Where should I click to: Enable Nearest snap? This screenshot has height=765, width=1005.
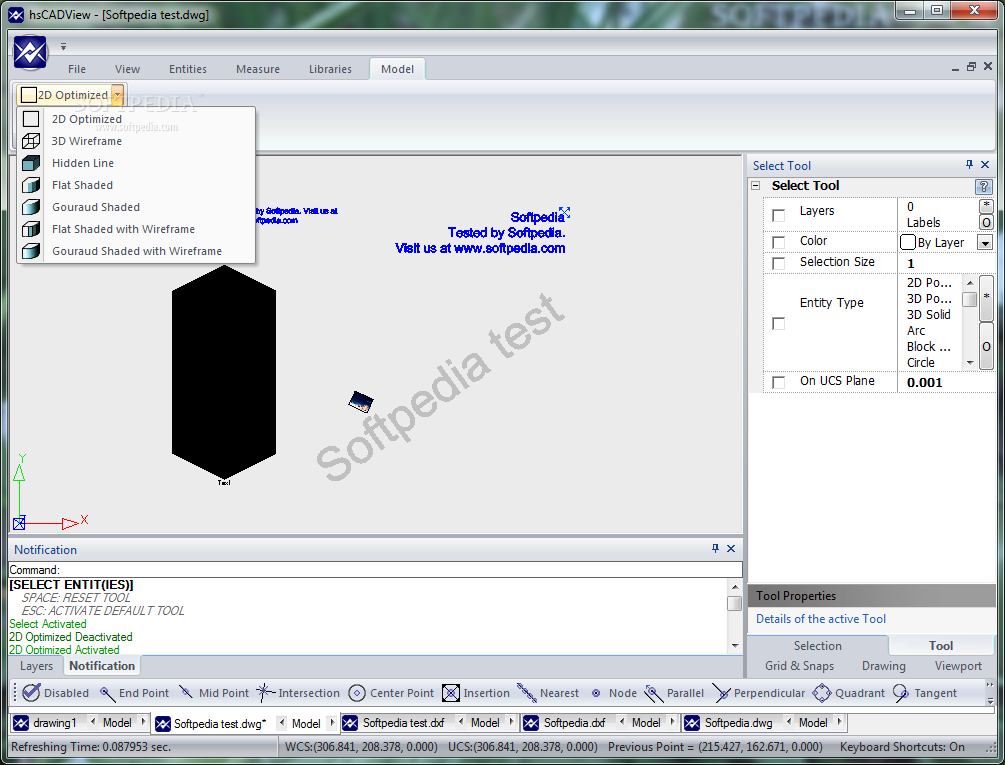point(548,693)
